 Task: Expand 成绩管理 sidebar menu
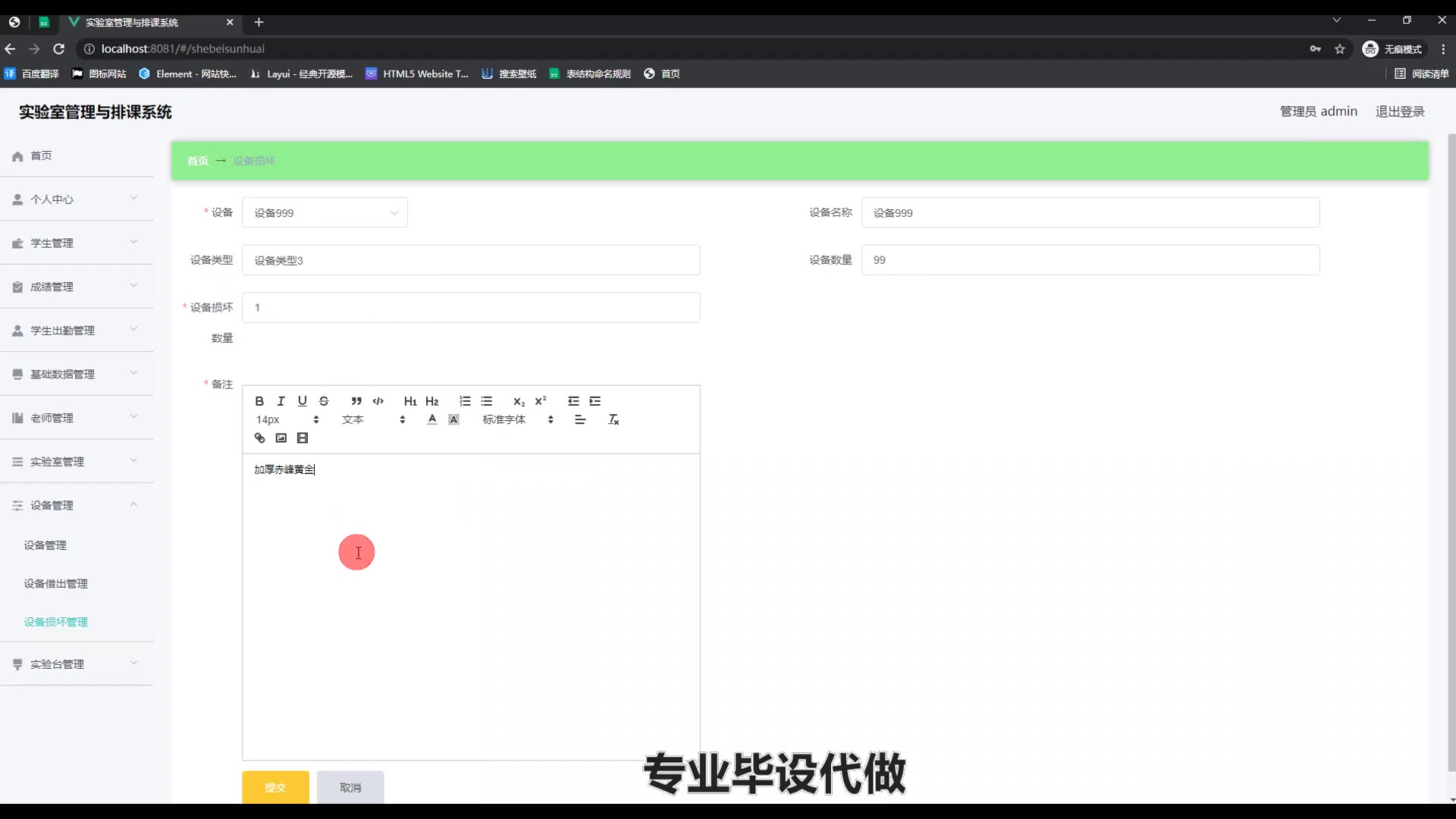(77, 287)
